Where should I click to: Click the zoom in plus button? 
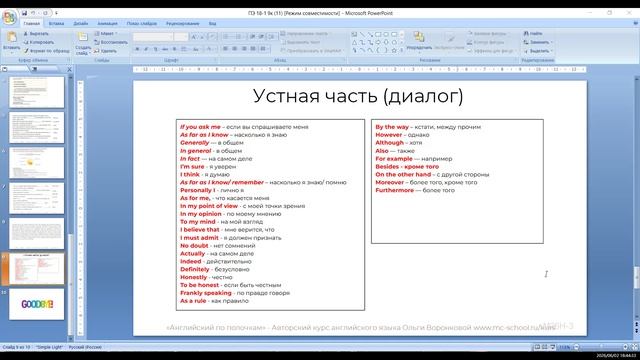point(625,347)
